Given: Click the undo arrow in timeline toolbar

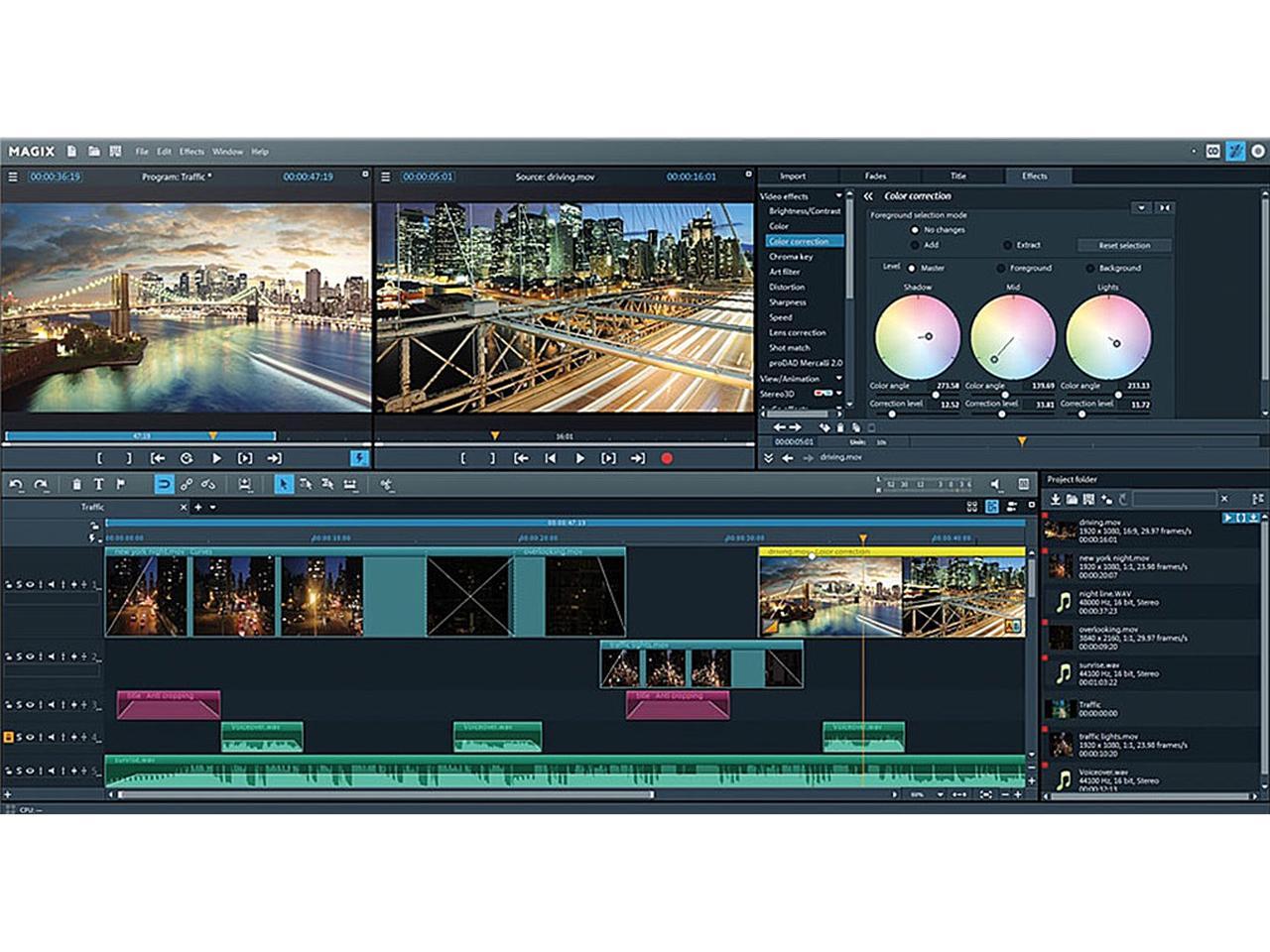Looking at the screenshot, I should [x=16, y=484].
